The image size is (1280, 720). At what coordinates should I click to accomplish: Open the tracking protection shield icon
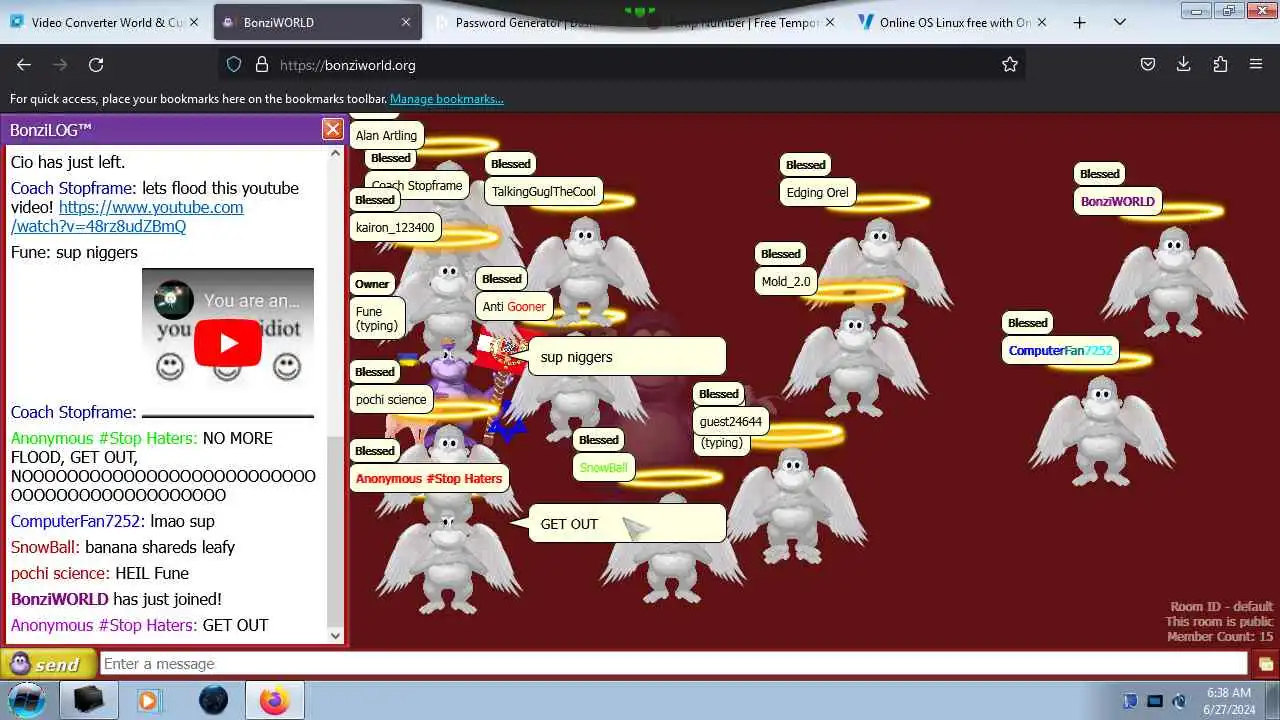pyautogui.click(x=234, y=64)
